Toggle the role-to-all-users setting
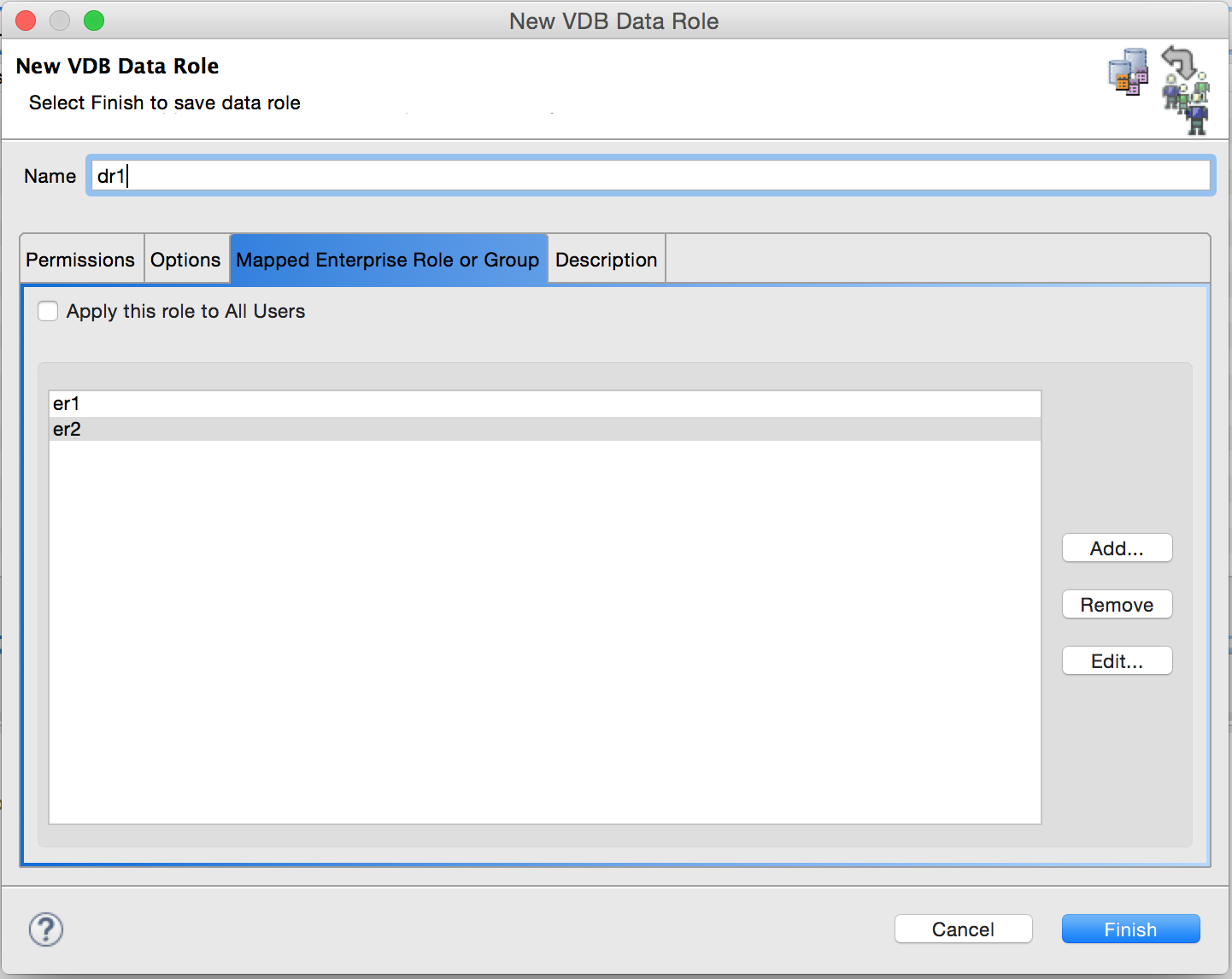The image size is (1232, 979). pos(48,311)
